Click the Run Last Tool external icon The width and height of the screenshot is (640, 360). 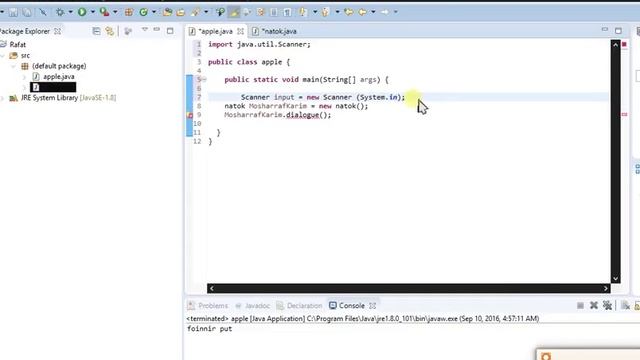[x=104, y=12]
